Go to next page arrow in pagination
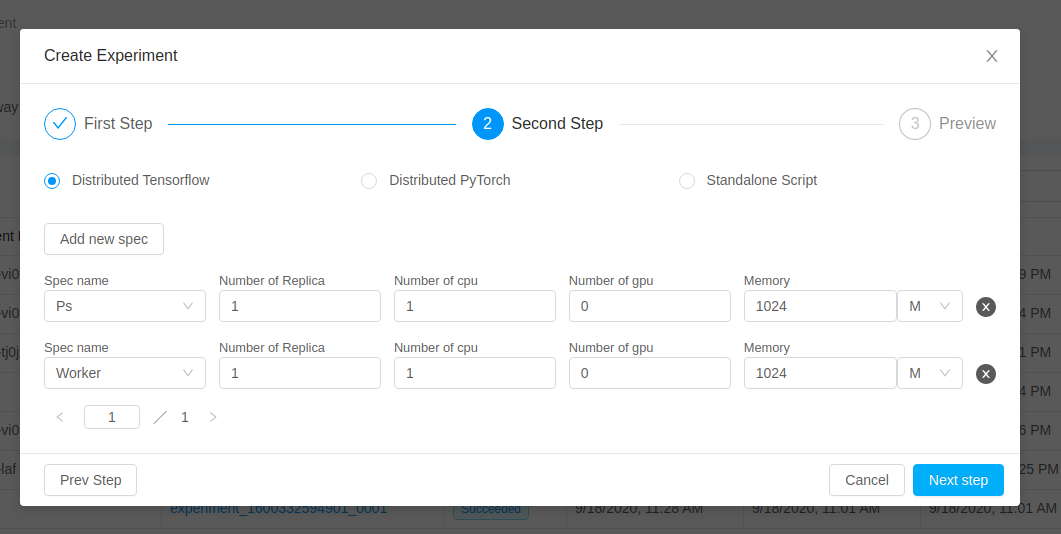The width and height of the screenshot is (1061, 534). (213, 417)
